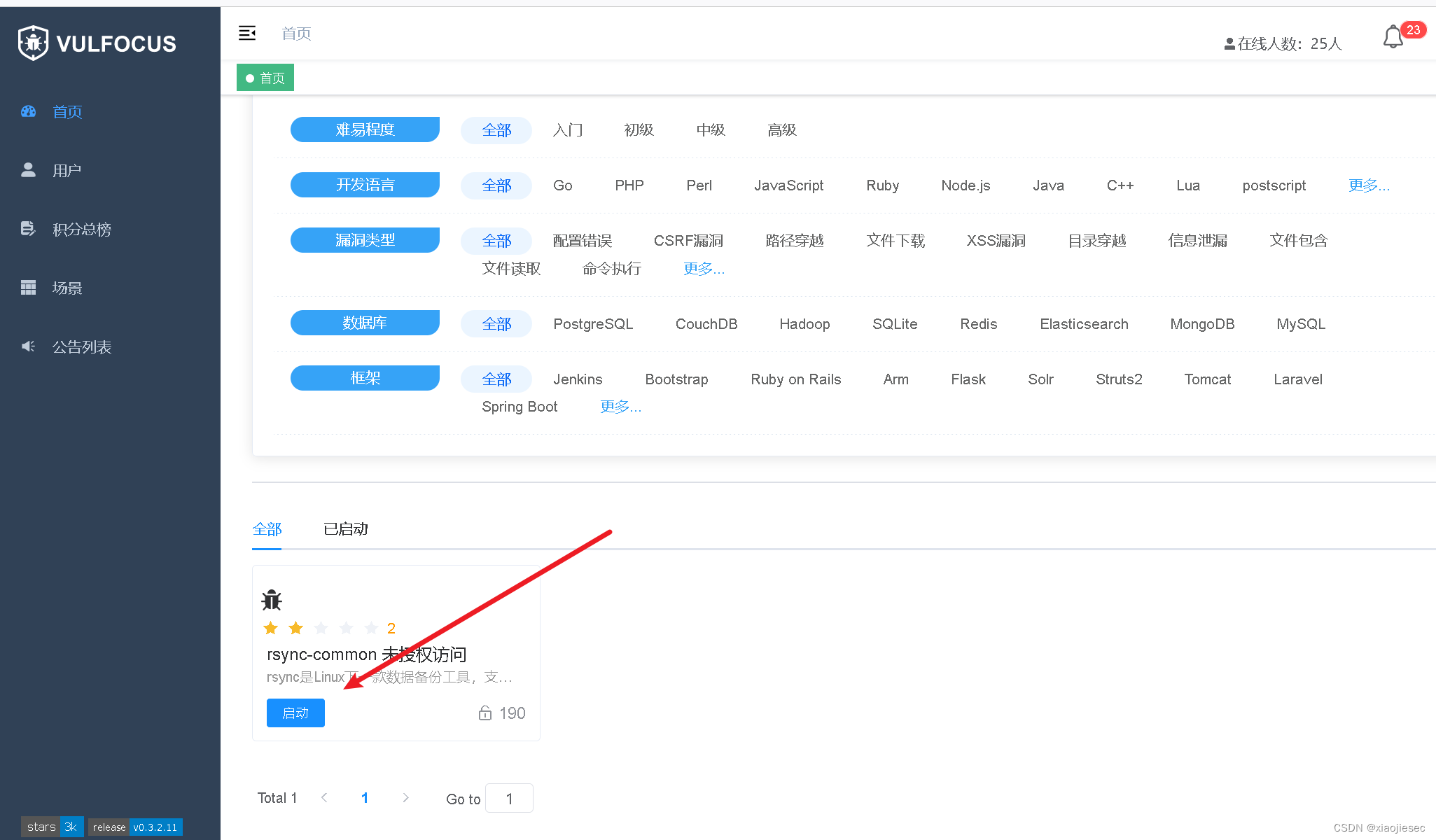Open the 公告列表 announcements speaker icon
This screenshot has width=1436, height=840.
pos(28,346)
